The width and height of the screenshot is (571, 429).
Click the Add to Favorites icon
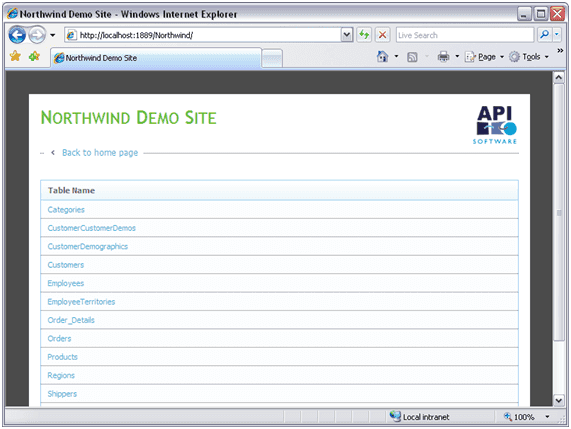pos(34,56)
